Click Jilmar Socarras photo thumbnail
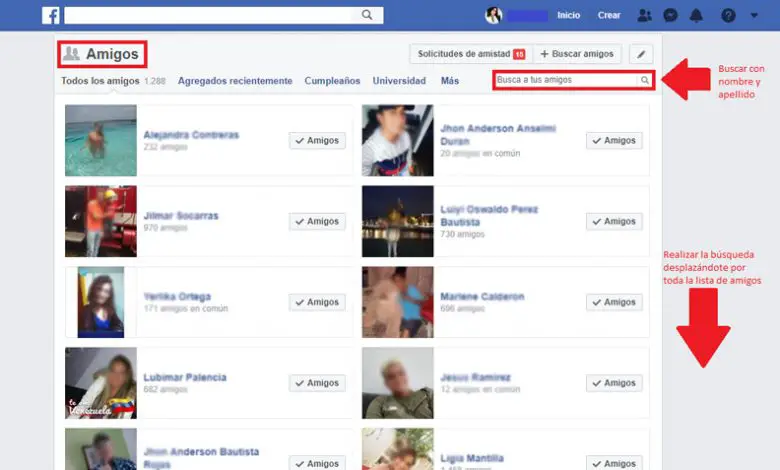 tap(101, 221)
